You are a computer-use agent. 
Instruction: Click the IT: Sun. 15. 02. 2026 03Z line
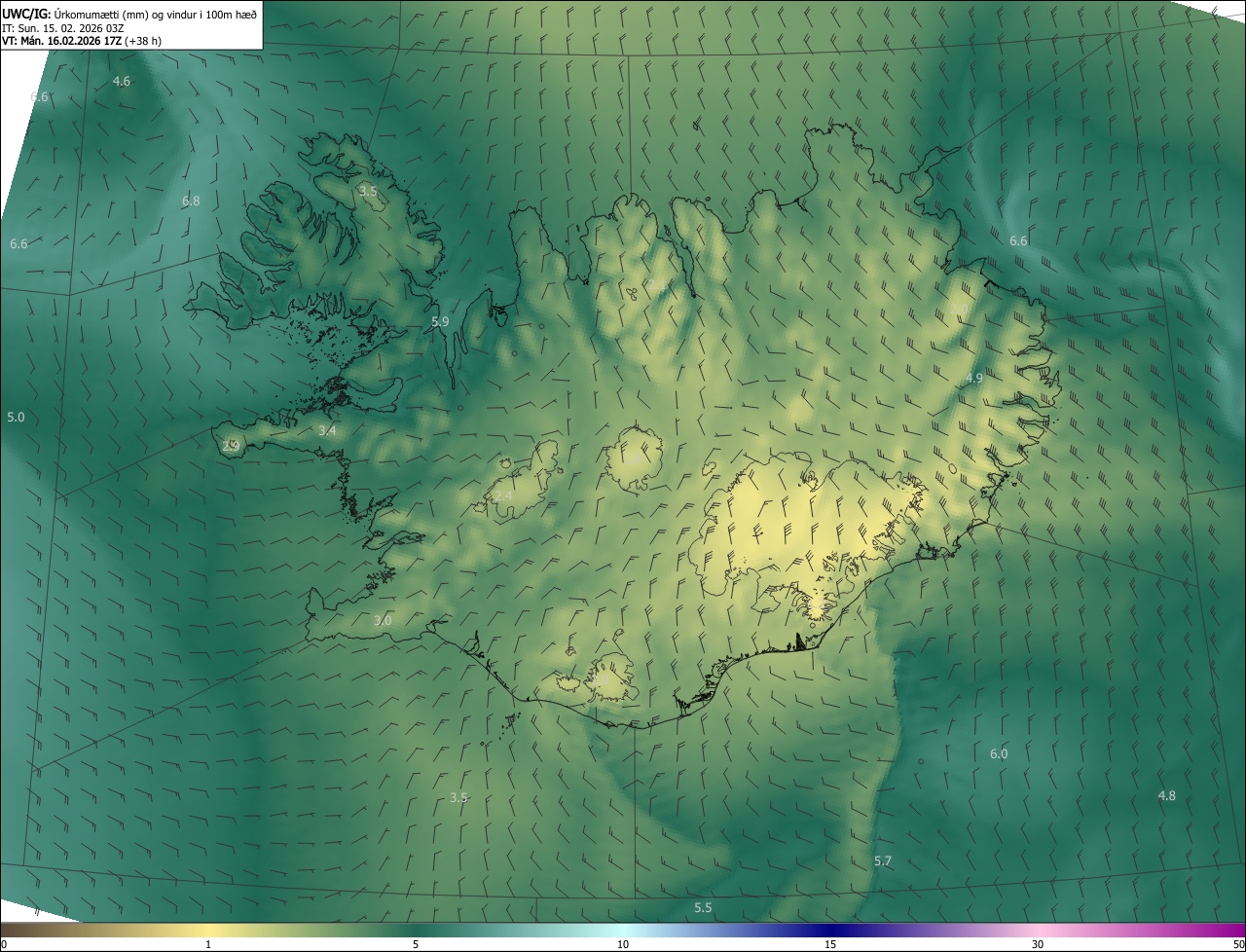[62, 28]
